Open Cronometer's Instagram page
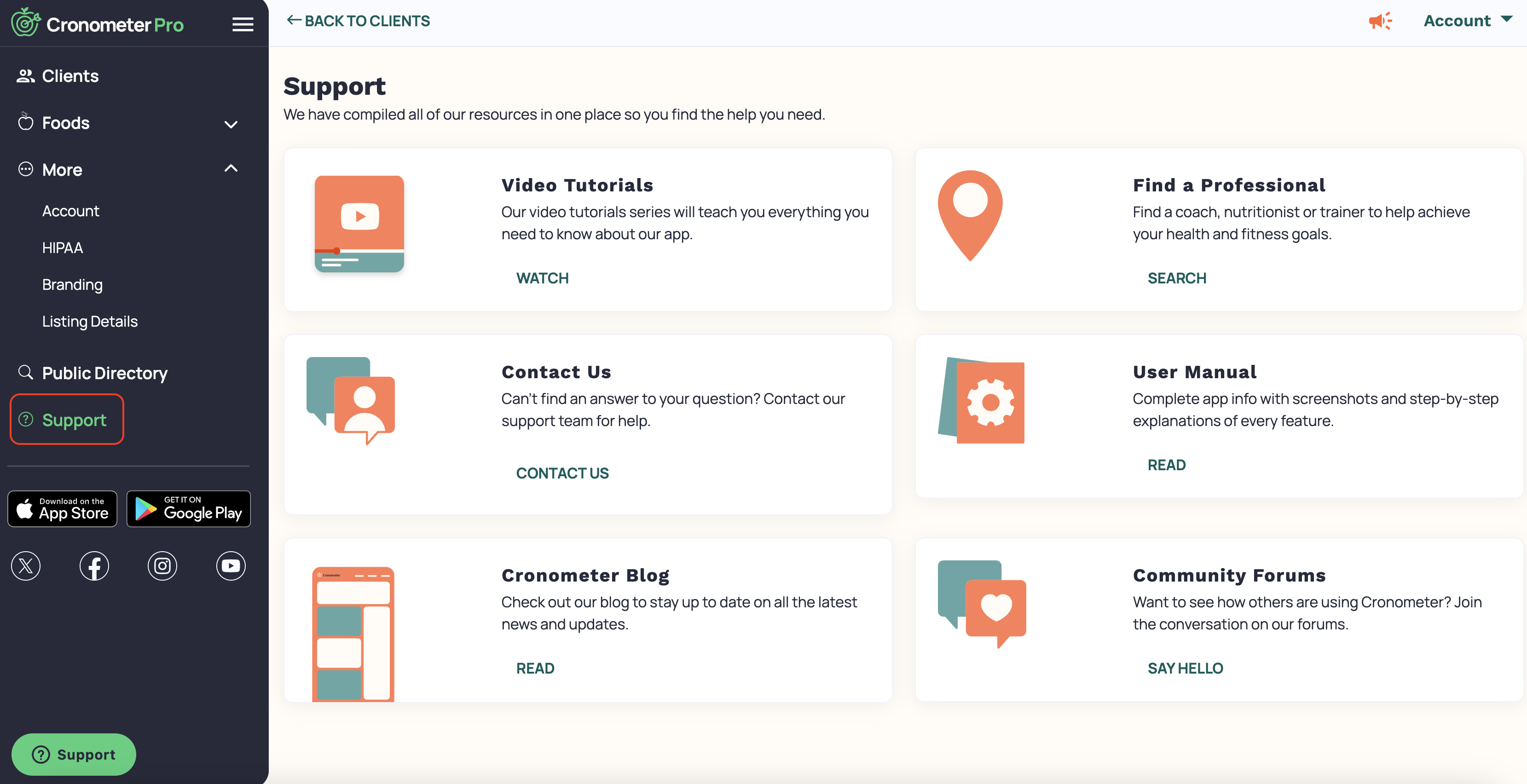The height and width of the screenshot is (784, 1527). tap(162, 566)
